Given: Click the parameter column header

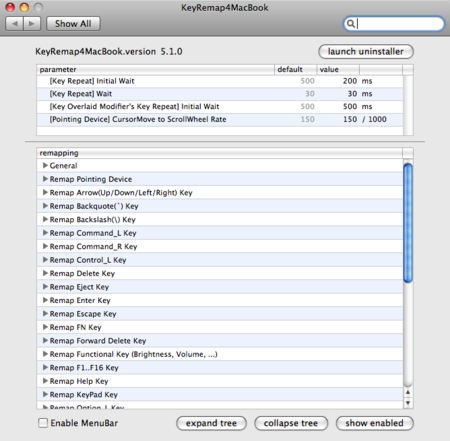Looking at the screenshot, I should 155,69.
